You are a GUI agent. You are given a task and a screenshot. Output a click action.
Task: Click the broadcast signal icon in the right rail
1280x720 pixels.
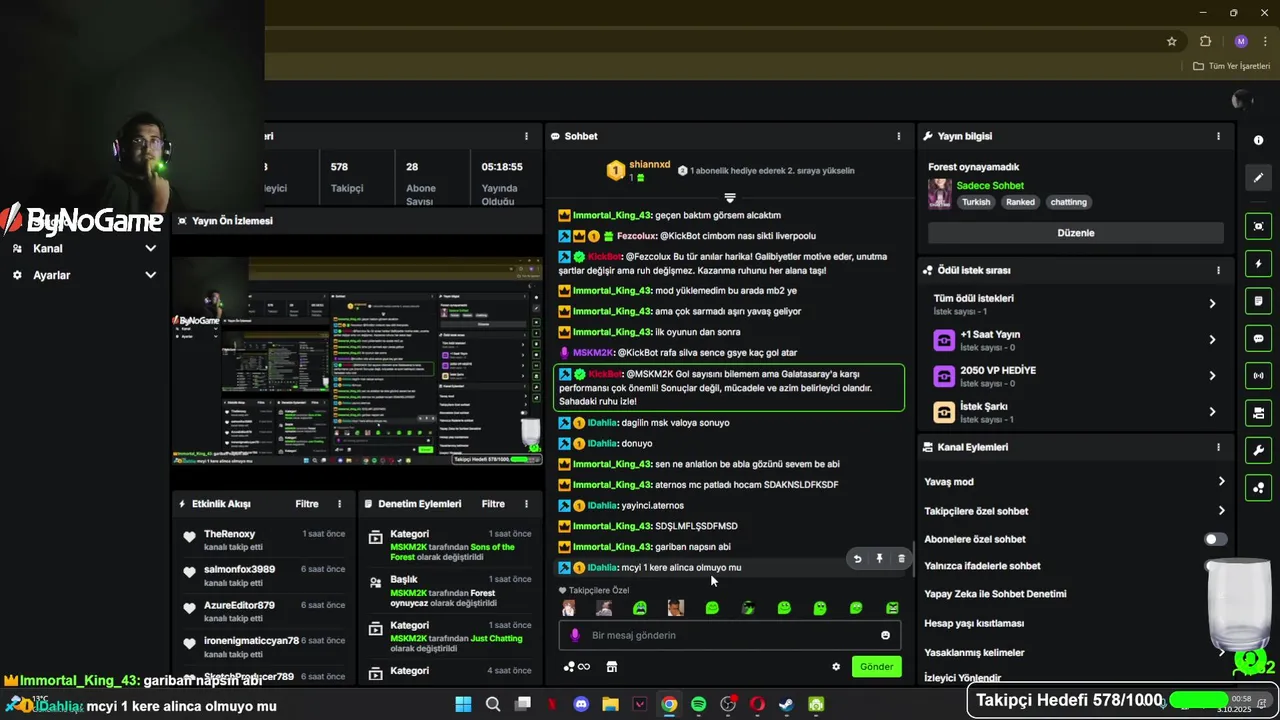click(x=1258, y=376)
